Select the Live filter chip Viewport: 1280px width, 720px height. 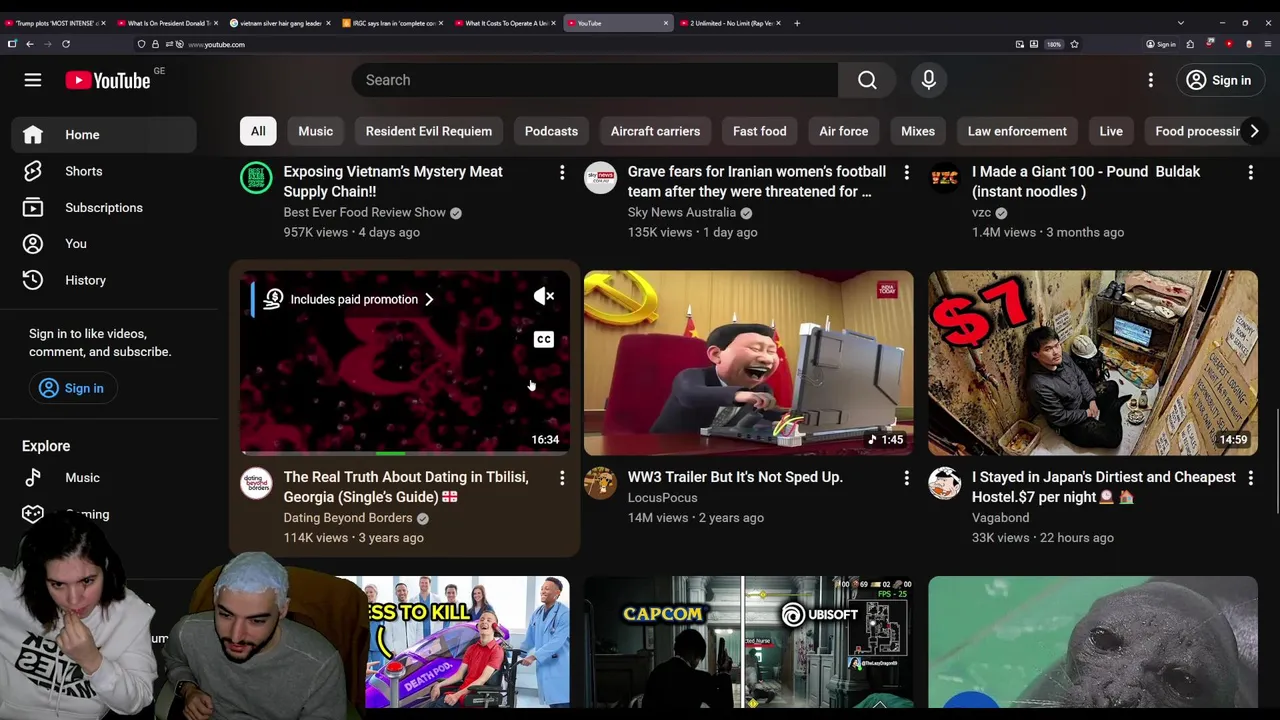point(1111,131)
